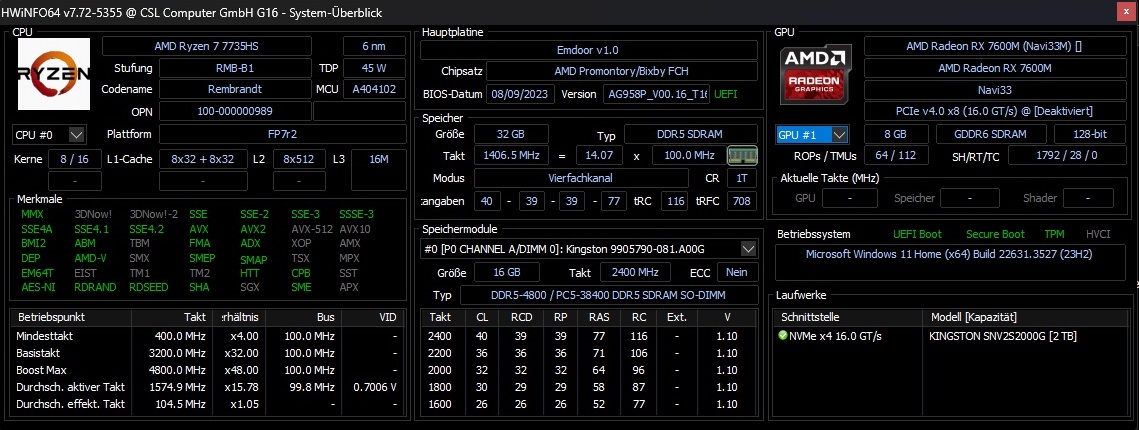Click the AMD Radeon Graphics logo
Screen dimensions: 1139x430
tap(816, 74)
